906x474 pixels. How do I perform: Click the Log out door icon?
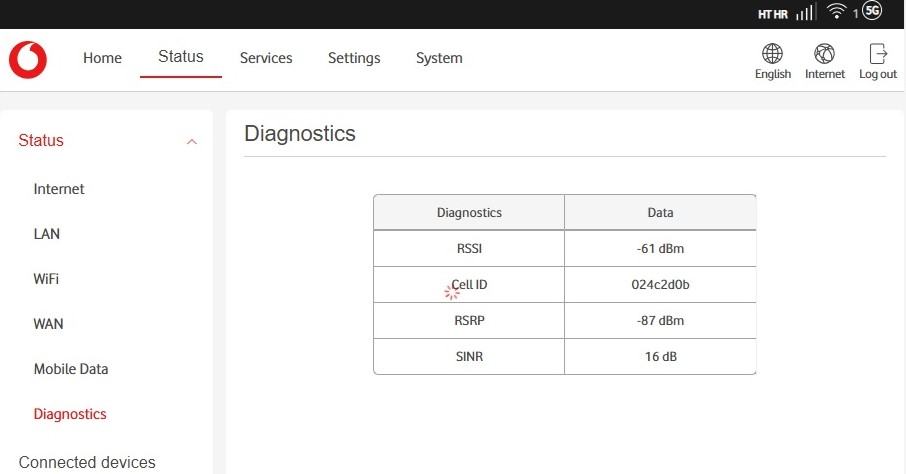pyautogui.click(x=878, y=54)
